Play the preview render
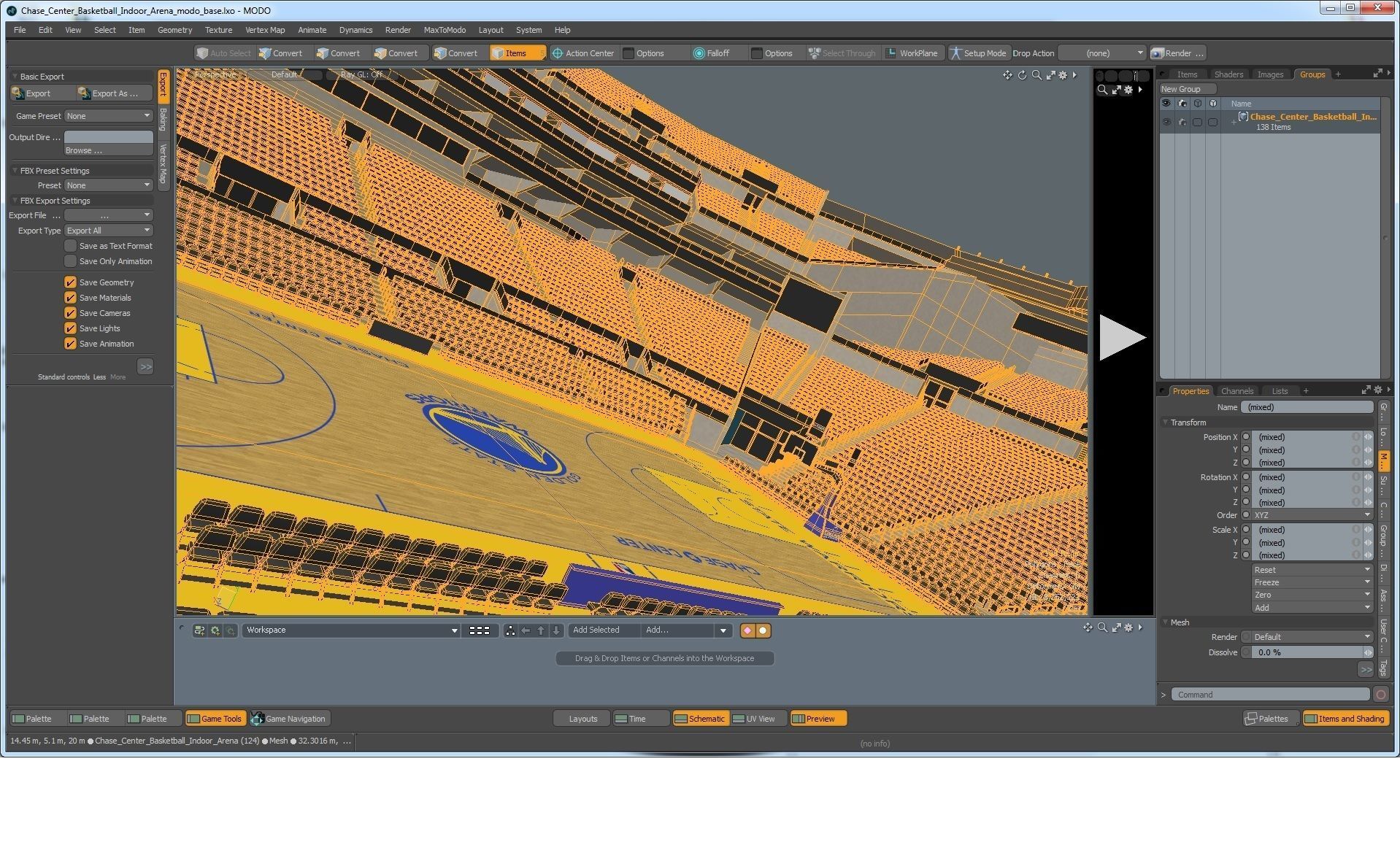The height and width of the screenshot is (845, 1400). [1122, 337]
